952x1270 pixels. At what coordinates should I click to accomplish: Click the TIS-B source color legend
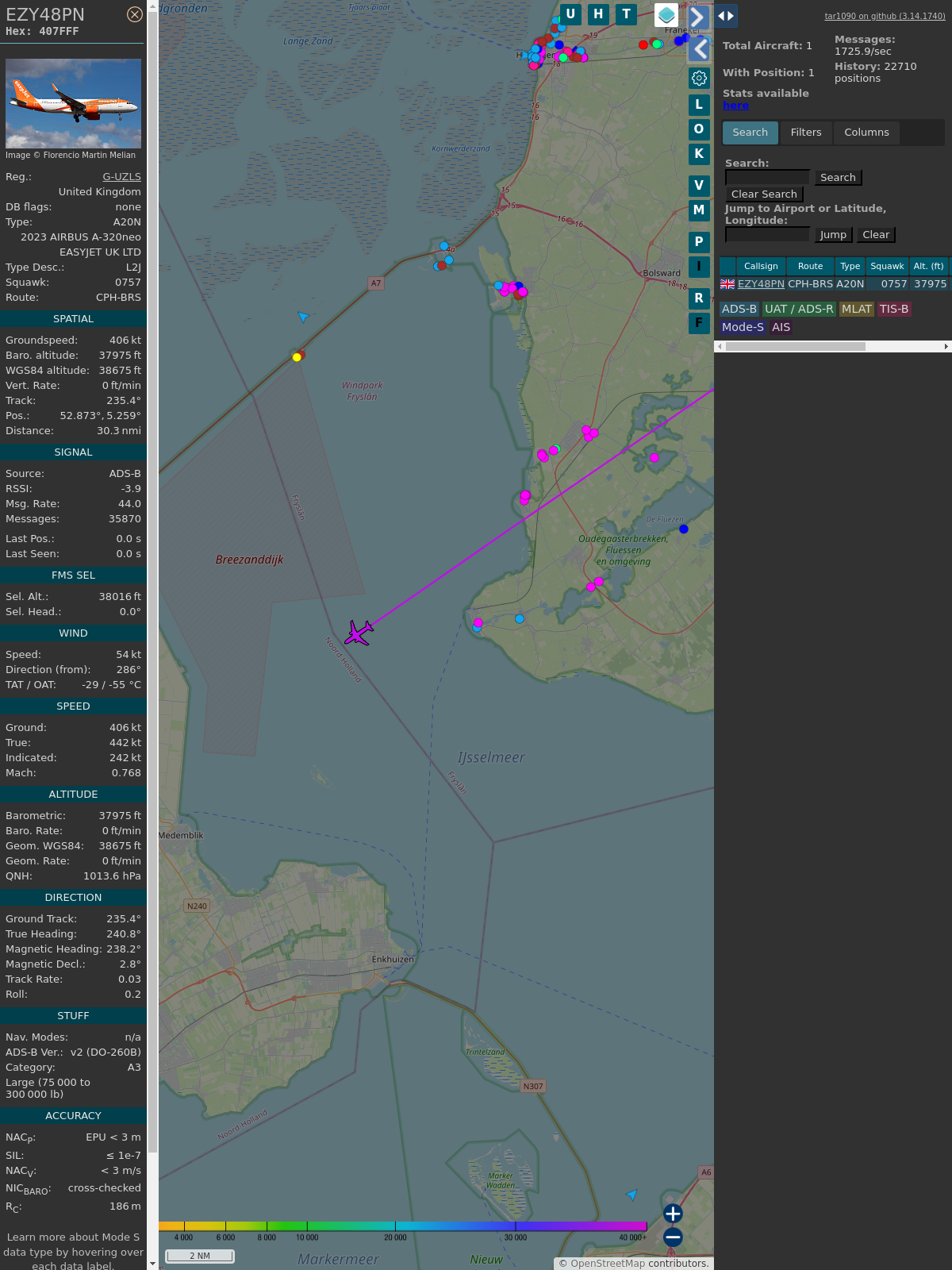894,309
